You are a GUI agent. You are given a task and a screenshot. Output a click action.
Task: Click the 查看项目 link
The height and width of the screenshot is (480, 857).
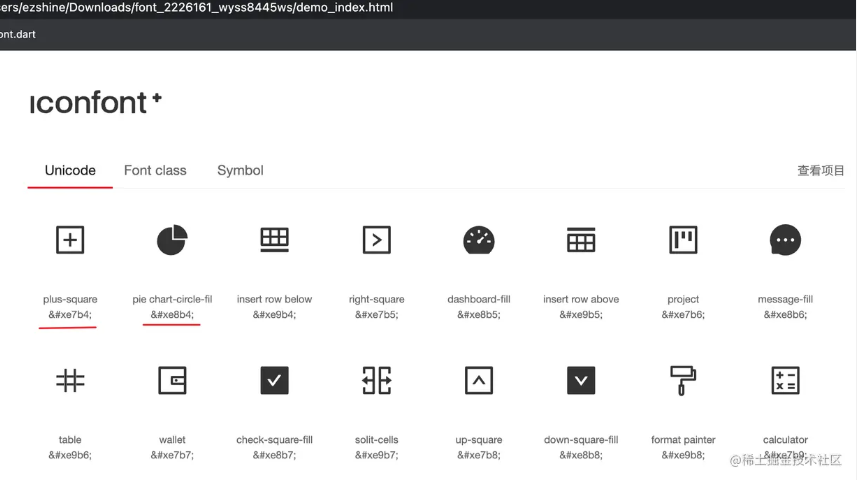(x=820, y=171)
